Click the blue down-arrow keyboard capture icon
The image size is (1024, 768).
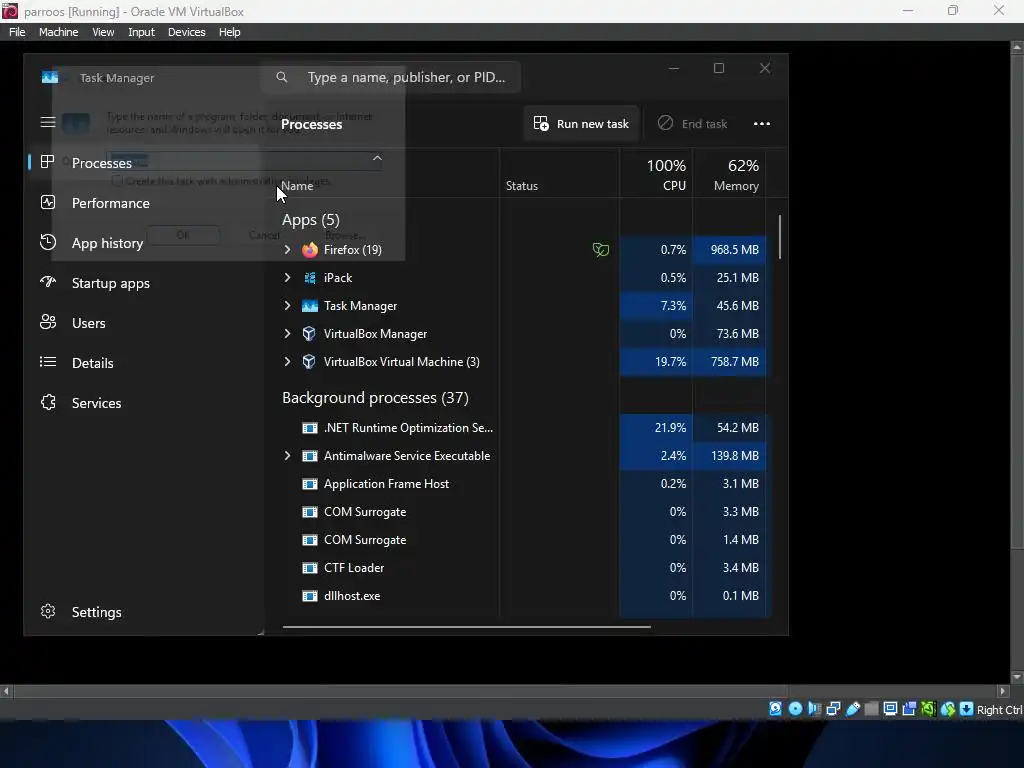(967, 709)
